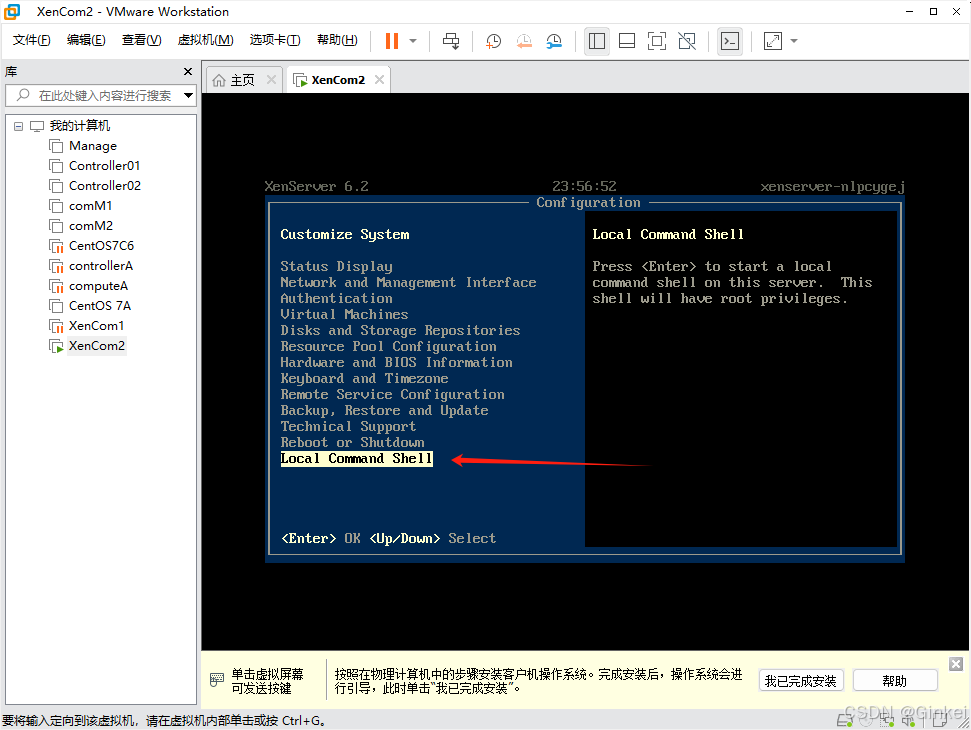Image resolution: width=971 pixels, height=730 pixels.
Task: Open the 帮助(H) menu
Action: (337, 40)
